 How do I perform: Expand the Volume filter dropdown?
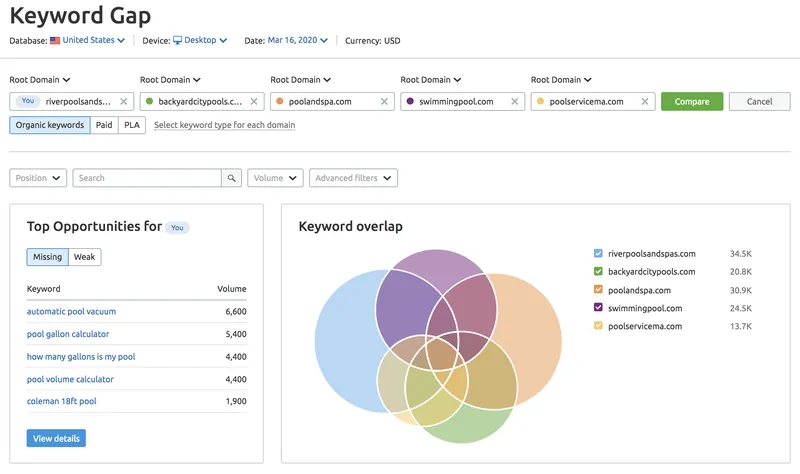(275, 178)
